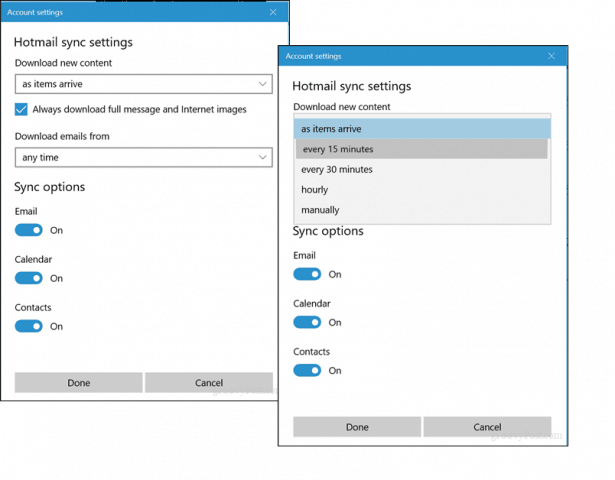Click the dropdown chevron beside 'any time'
Screen dimensions: 615x480
tap(262, 157)
